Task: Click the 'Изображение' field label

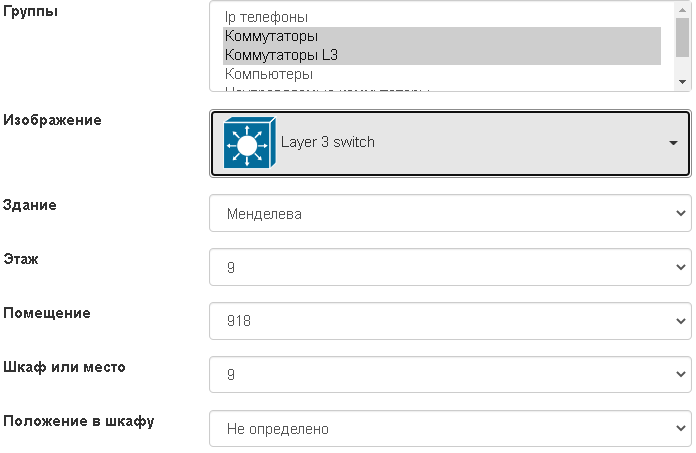Action: [53, 120]
